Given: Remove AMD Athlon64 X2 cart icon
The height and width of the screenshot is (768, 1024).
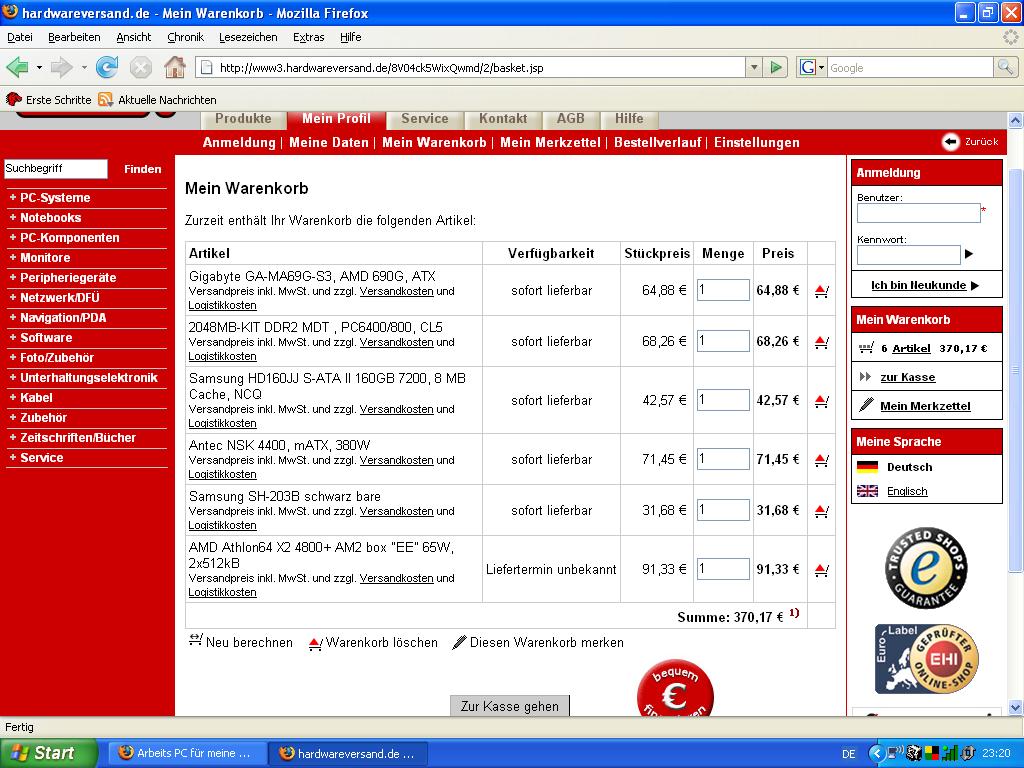Looking at the screenshot, I should click(822, 570).
